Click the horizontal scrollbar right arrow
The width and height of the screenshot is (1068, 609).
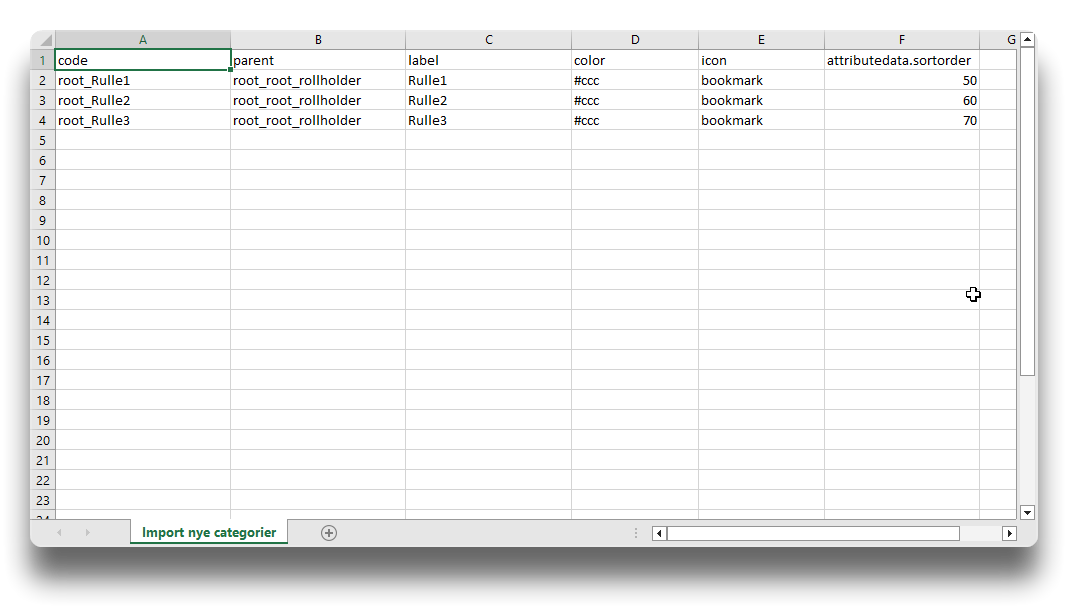tap(1009, 534)
